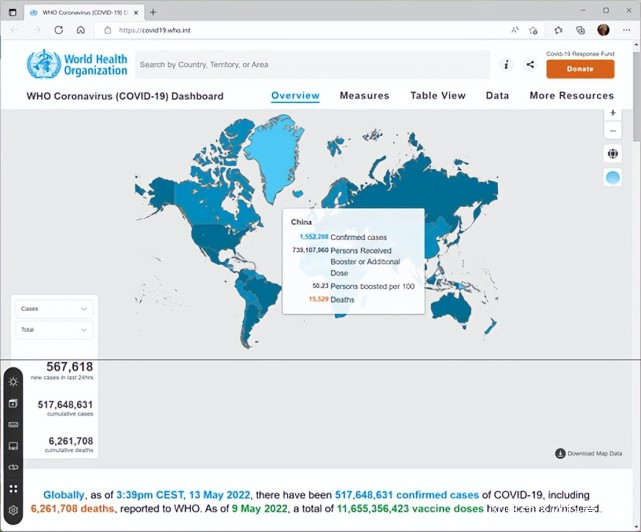Click the info icon beside the search bar

[506, 64]
